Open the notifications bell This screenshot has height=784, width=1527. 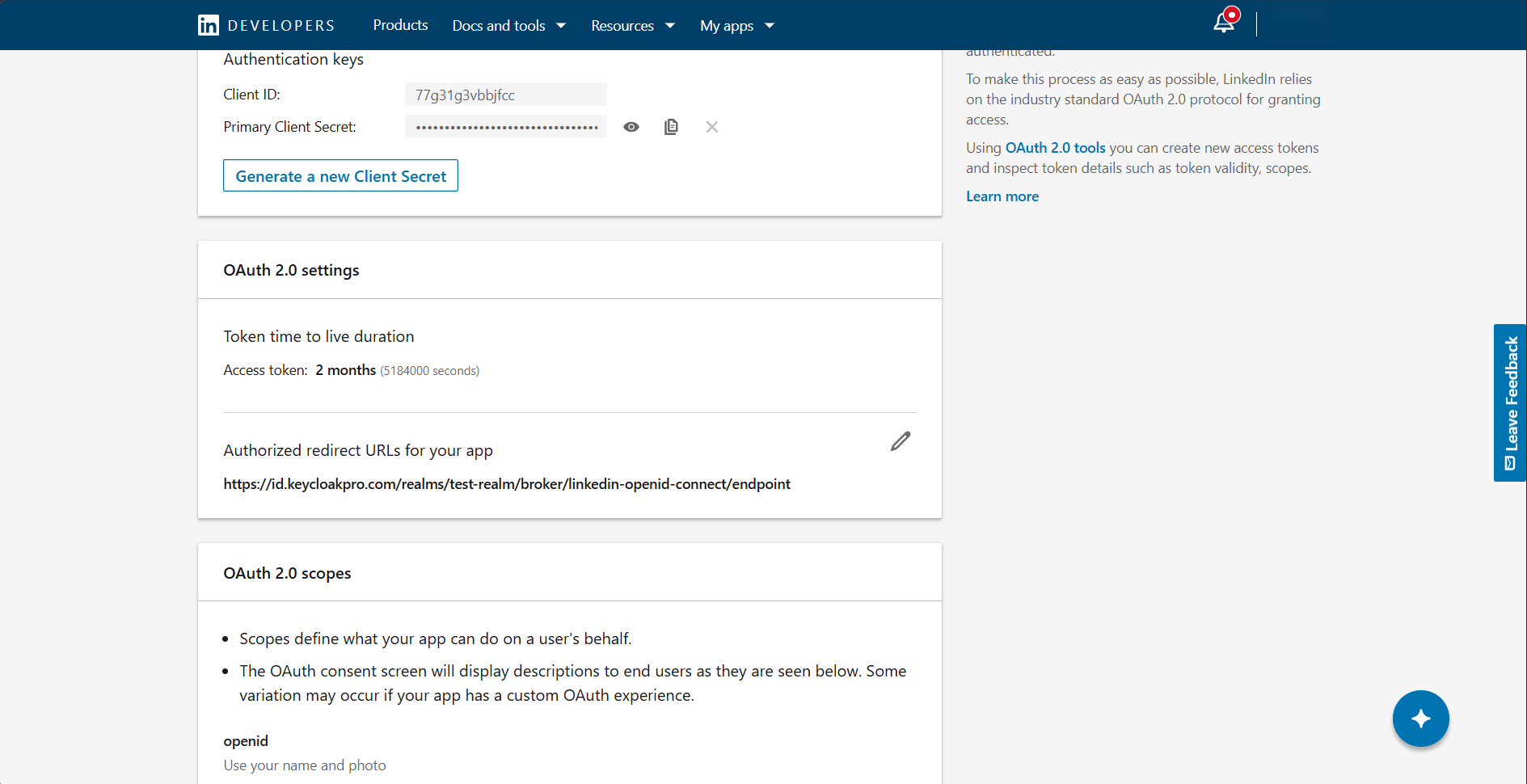[1225, 22]
